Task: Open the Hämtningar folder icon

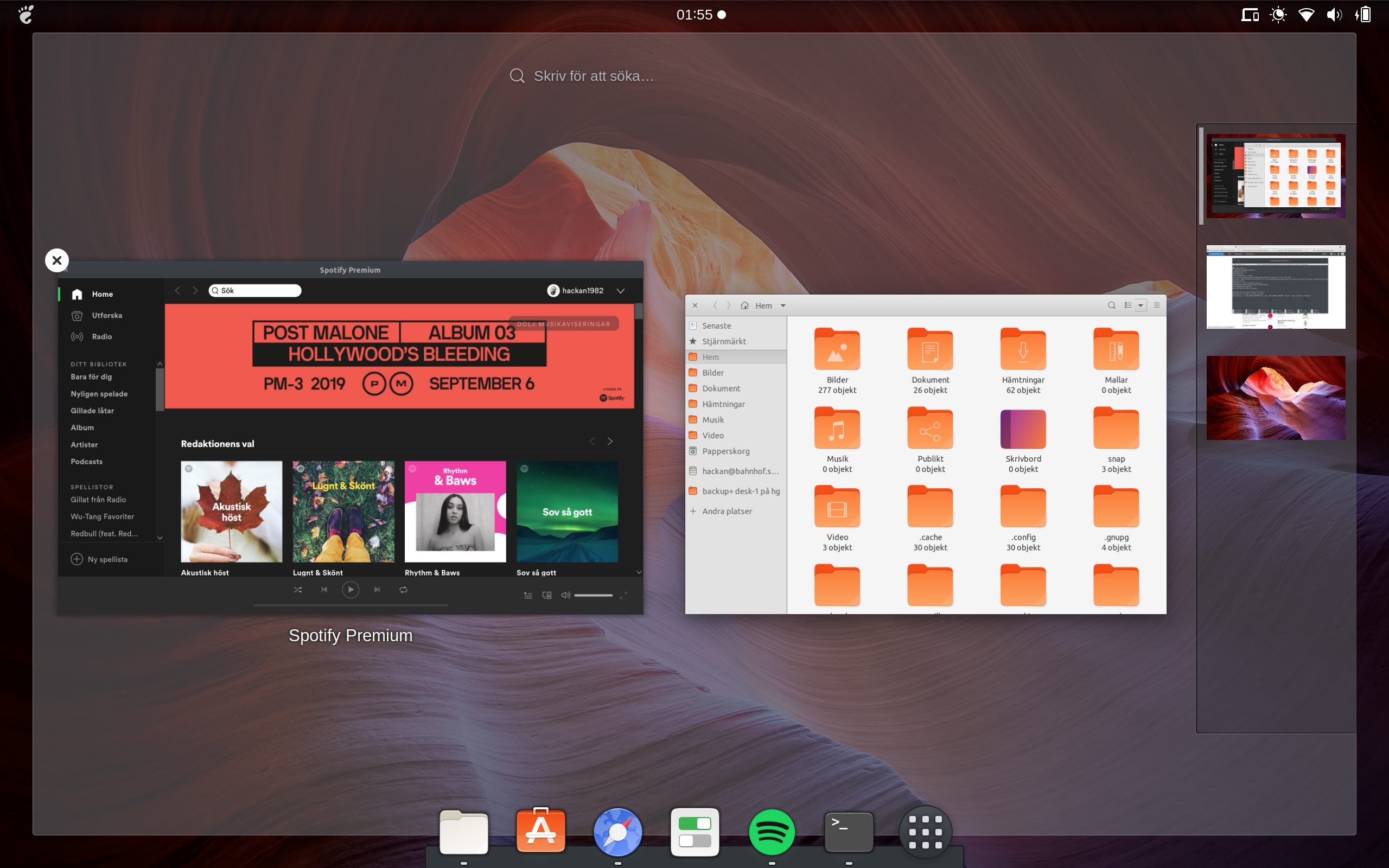Action: pyautogui.click(x=1023, y=349)
